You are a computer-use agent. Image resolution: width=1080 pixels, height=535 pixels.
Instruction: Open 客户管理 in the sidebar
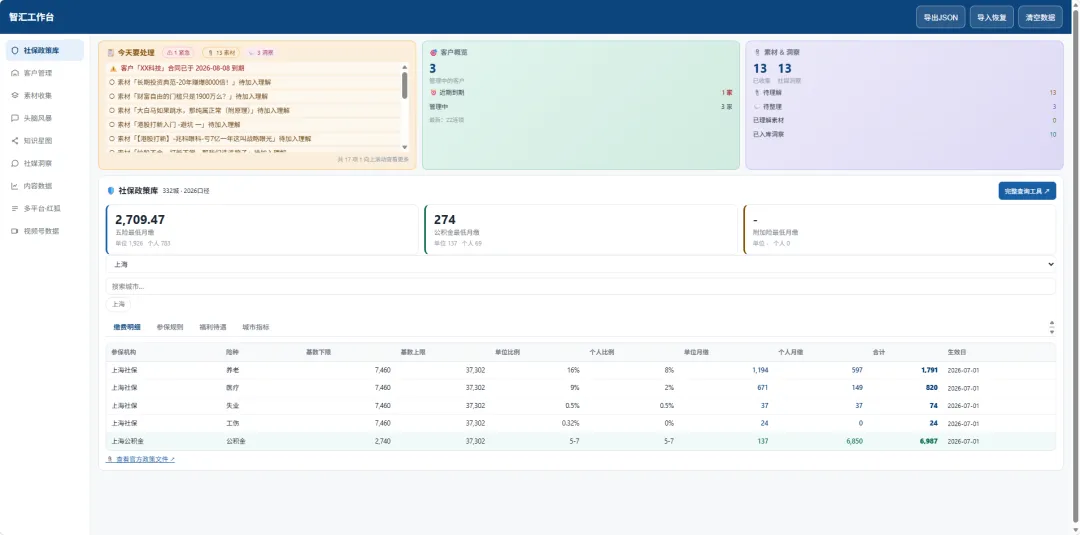(x=45, y=73)
